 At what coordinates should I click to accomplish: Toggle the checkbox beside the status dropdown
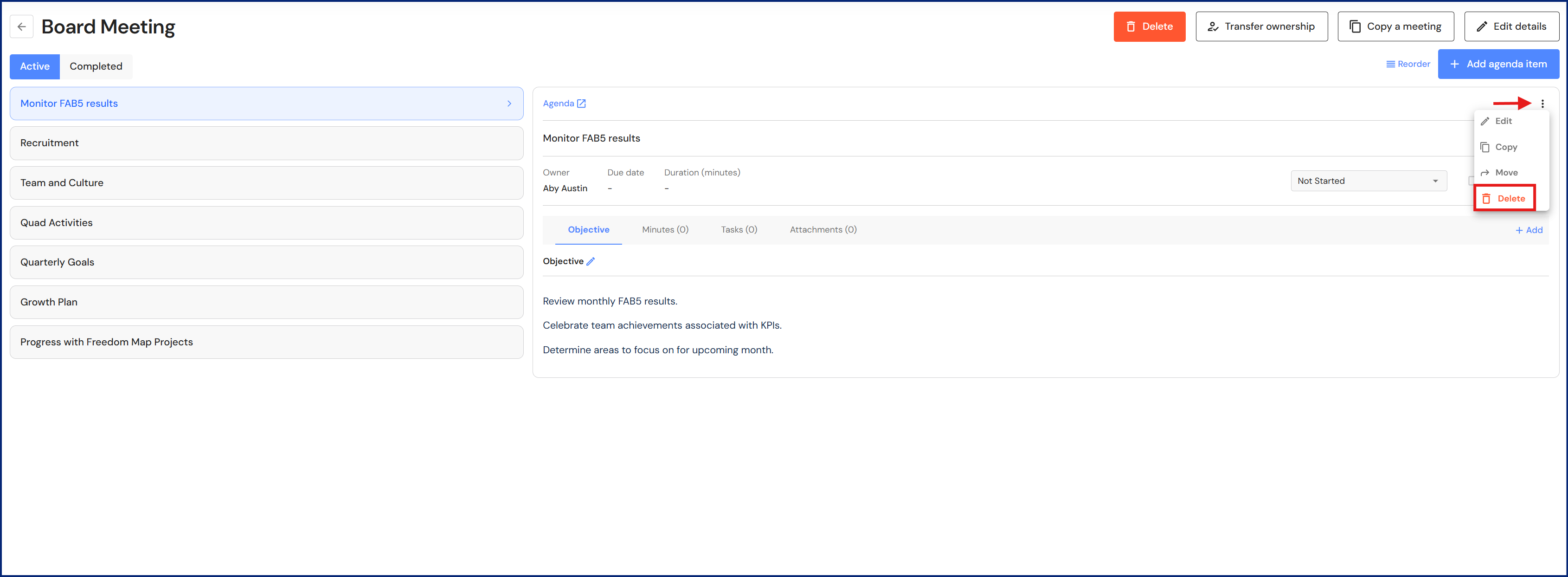click(x=1471, y=181)
